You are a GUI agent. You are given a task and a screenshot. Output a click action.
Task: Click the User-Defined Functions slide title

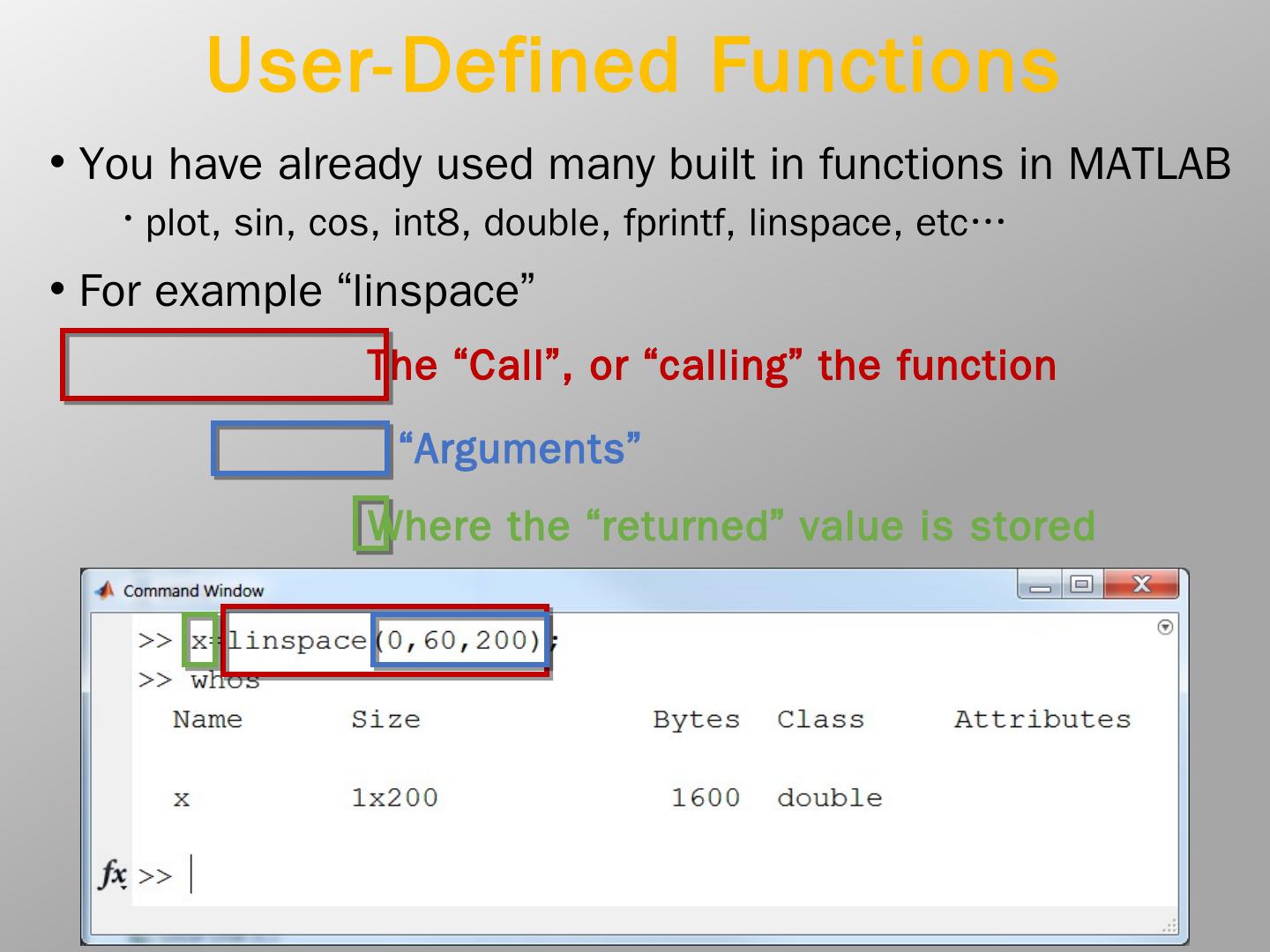click(x=633, y=65)
